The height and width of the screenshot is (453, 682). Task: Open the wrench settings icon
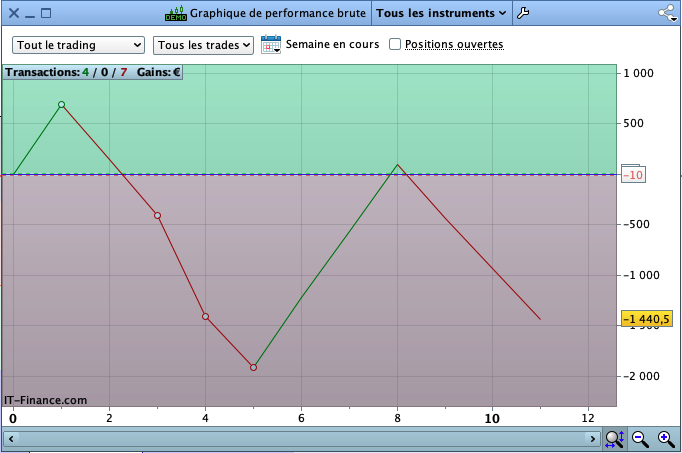523,13
